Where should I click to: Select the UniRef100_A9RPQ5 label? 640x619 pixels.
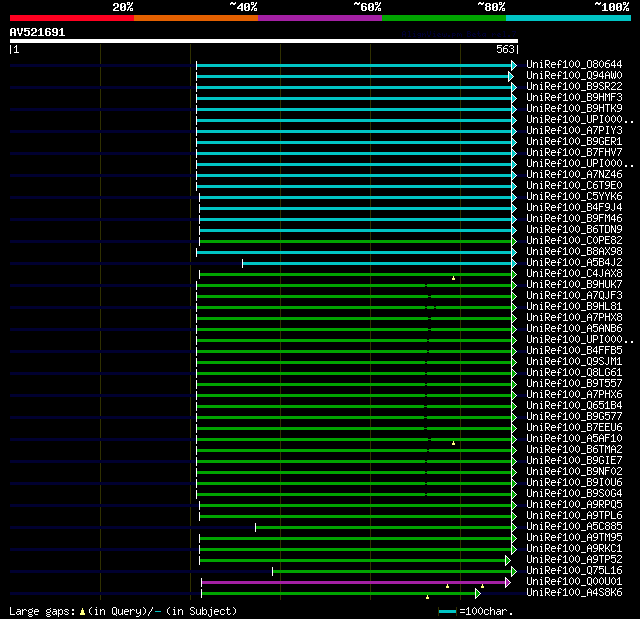[574, 505]
